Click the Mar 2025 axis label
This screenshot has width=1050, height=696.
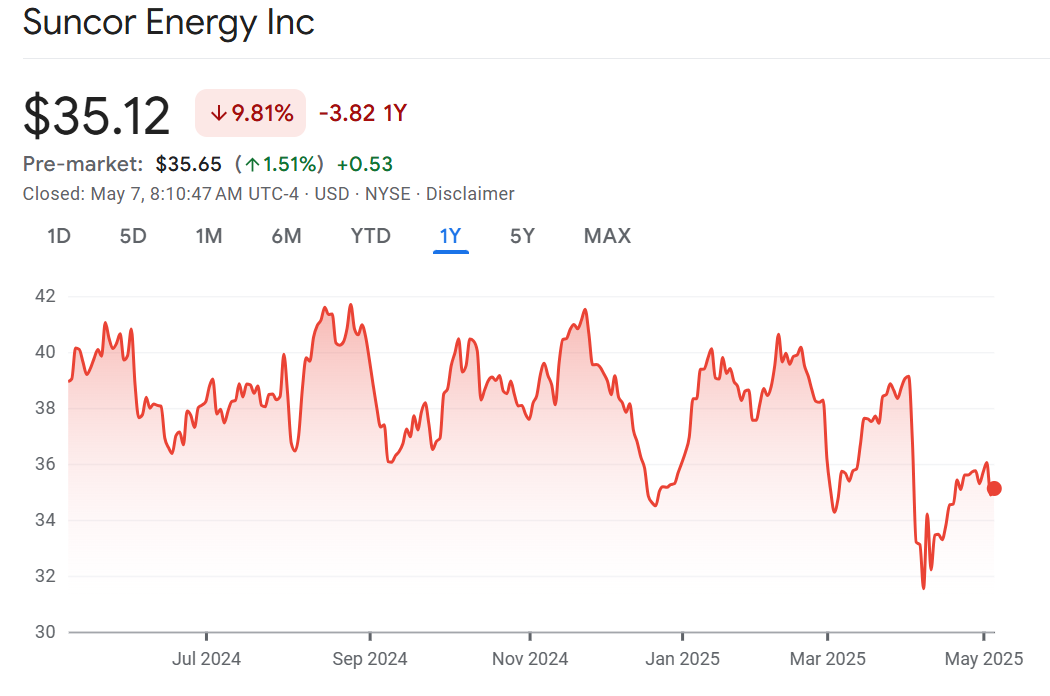827,659
